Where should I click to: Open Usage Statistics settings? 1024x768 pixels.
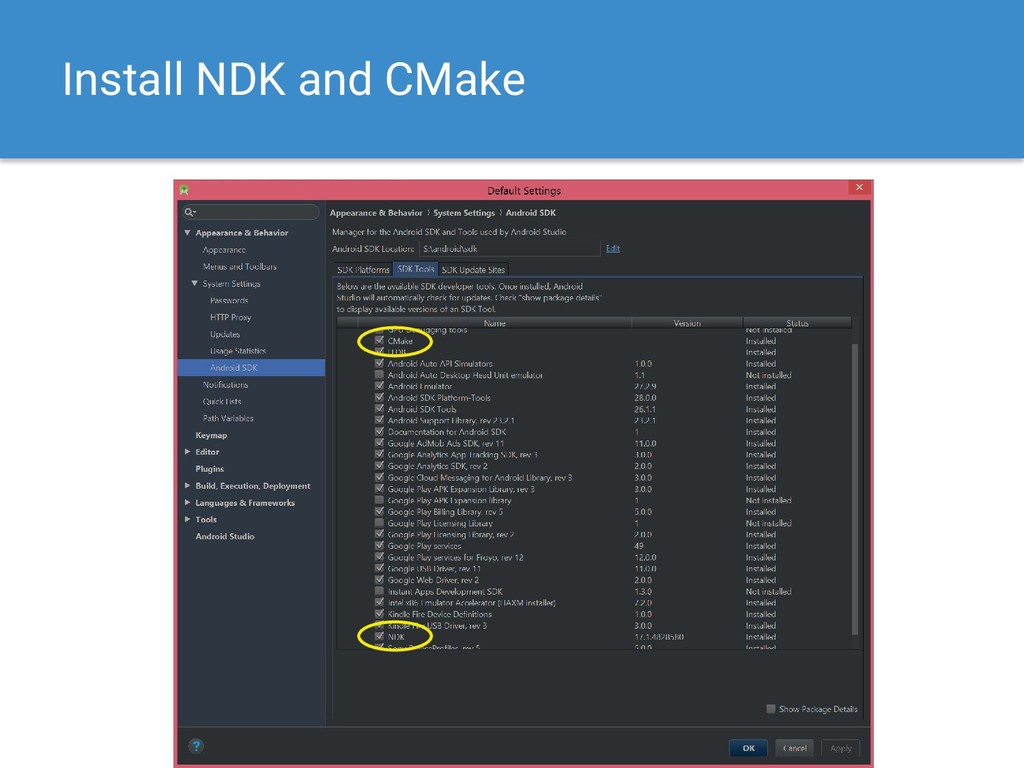[238, 351]
